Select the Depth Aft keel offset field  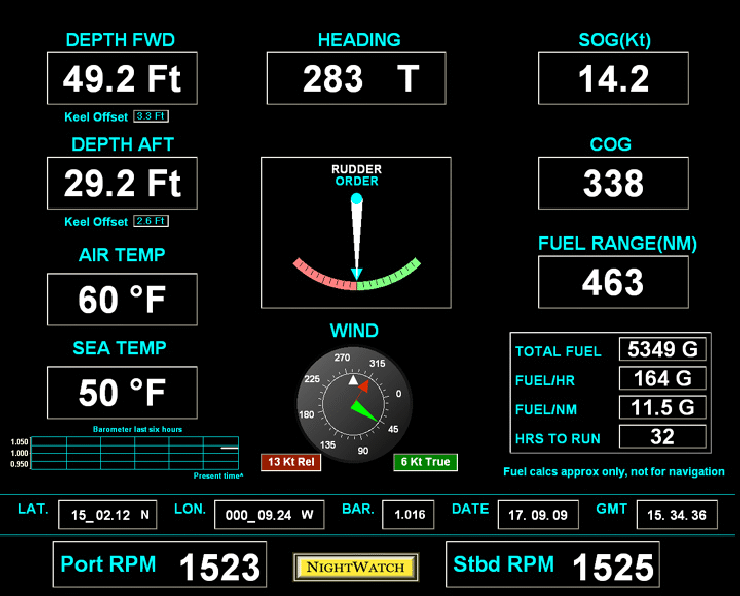tap(152, 221)
